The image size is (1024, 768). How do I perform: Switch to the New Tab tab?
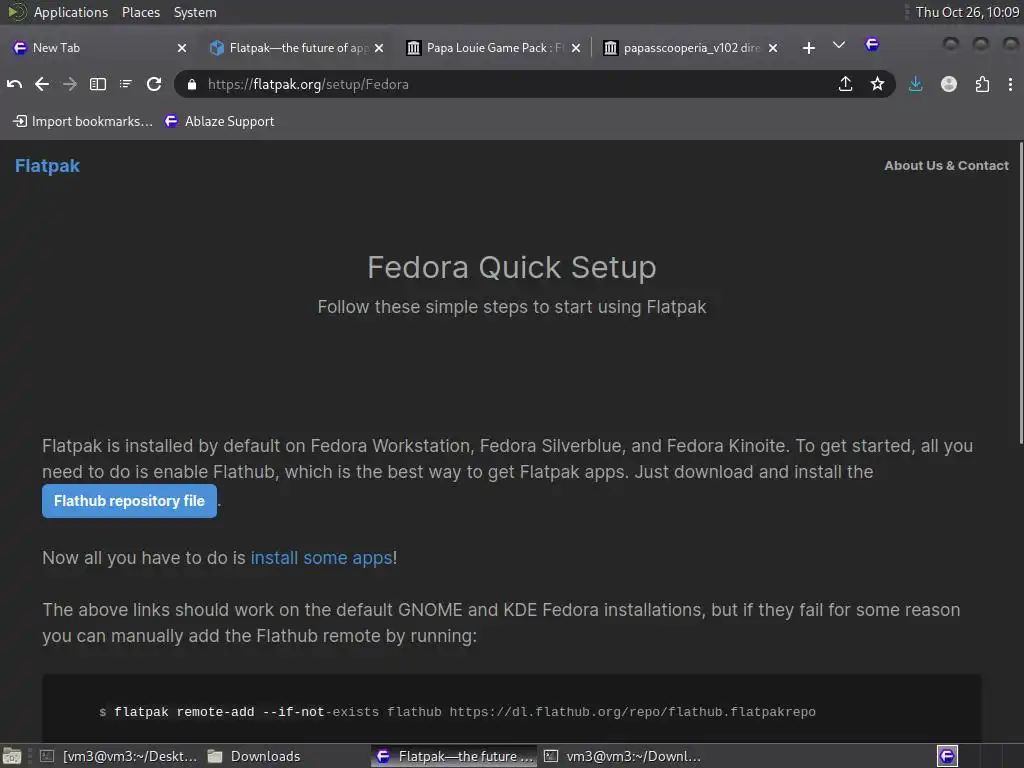point(99,48)
